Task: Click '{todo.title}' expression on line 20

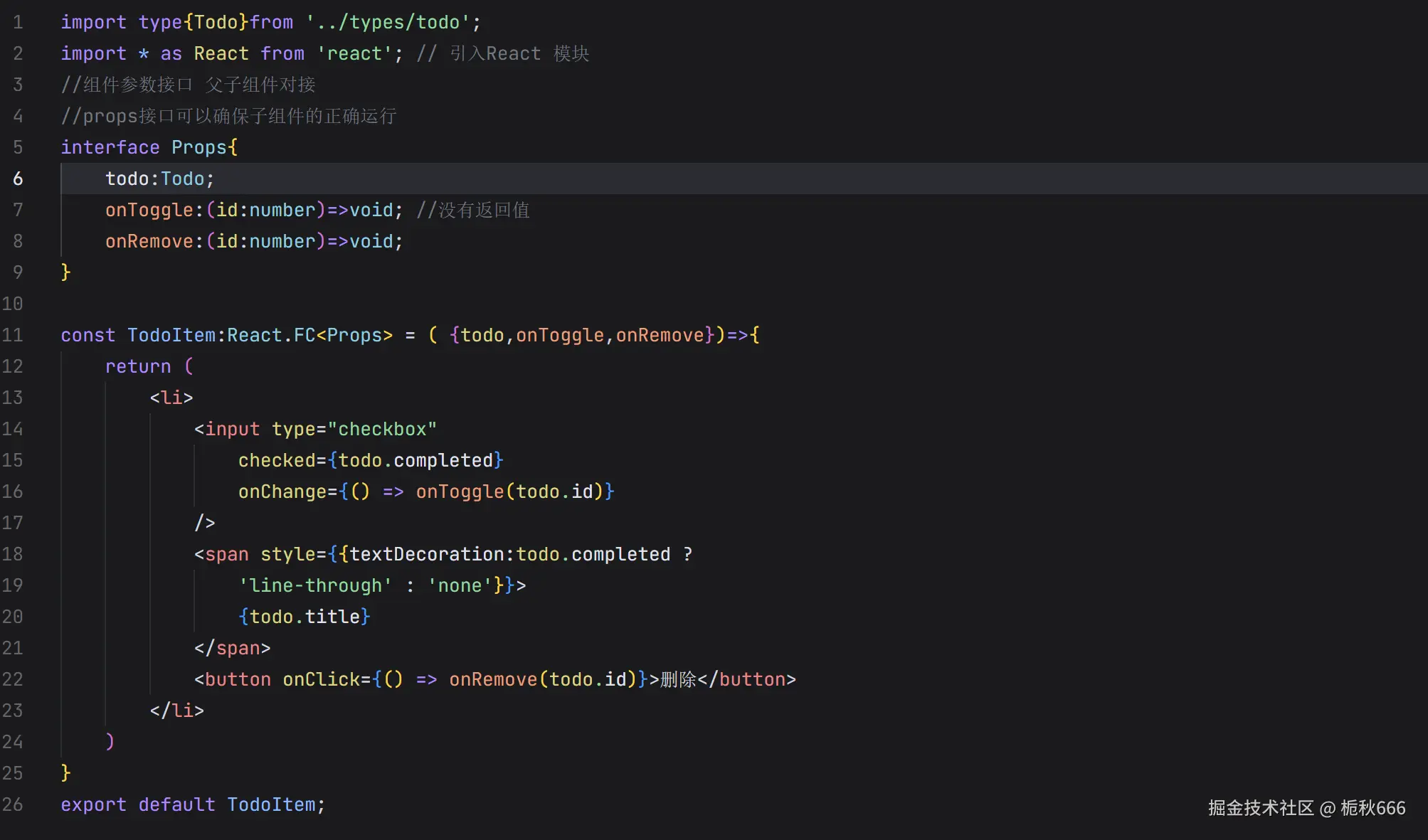Action: (304, 617)
